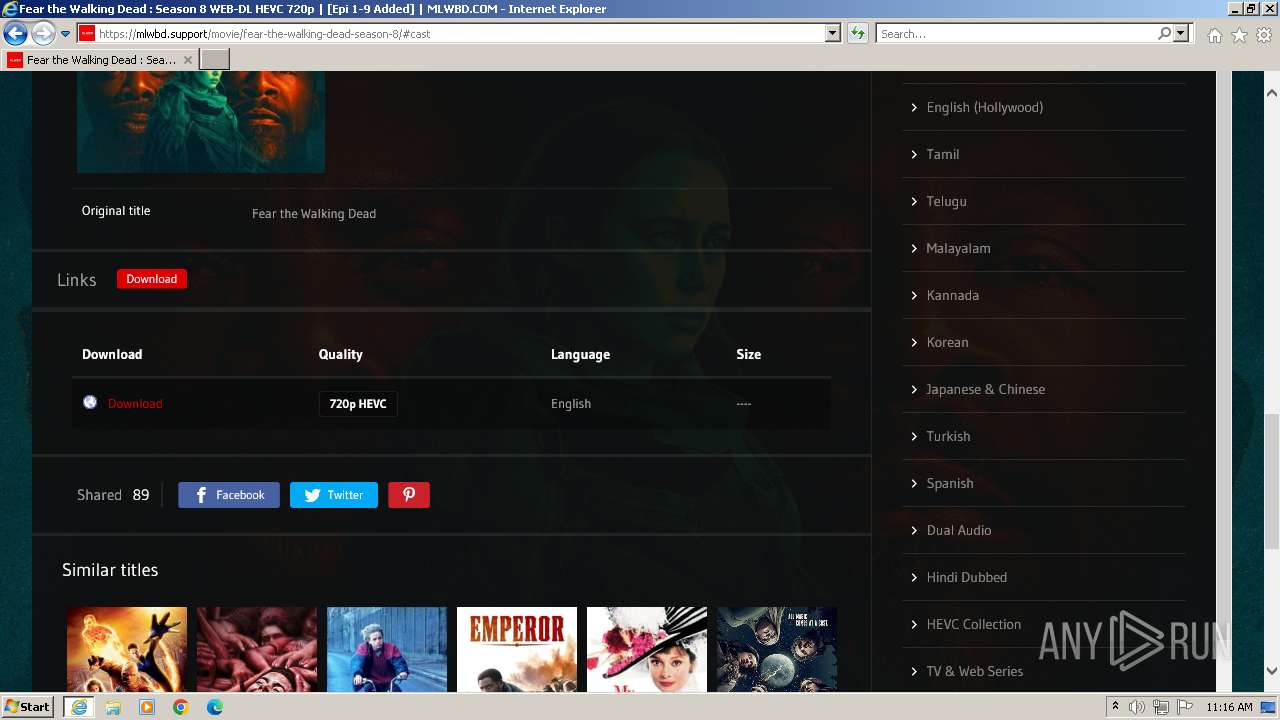Click the network tray icon
The width and height of the screenshot is (1280, 720).
tap(1161, 707)
